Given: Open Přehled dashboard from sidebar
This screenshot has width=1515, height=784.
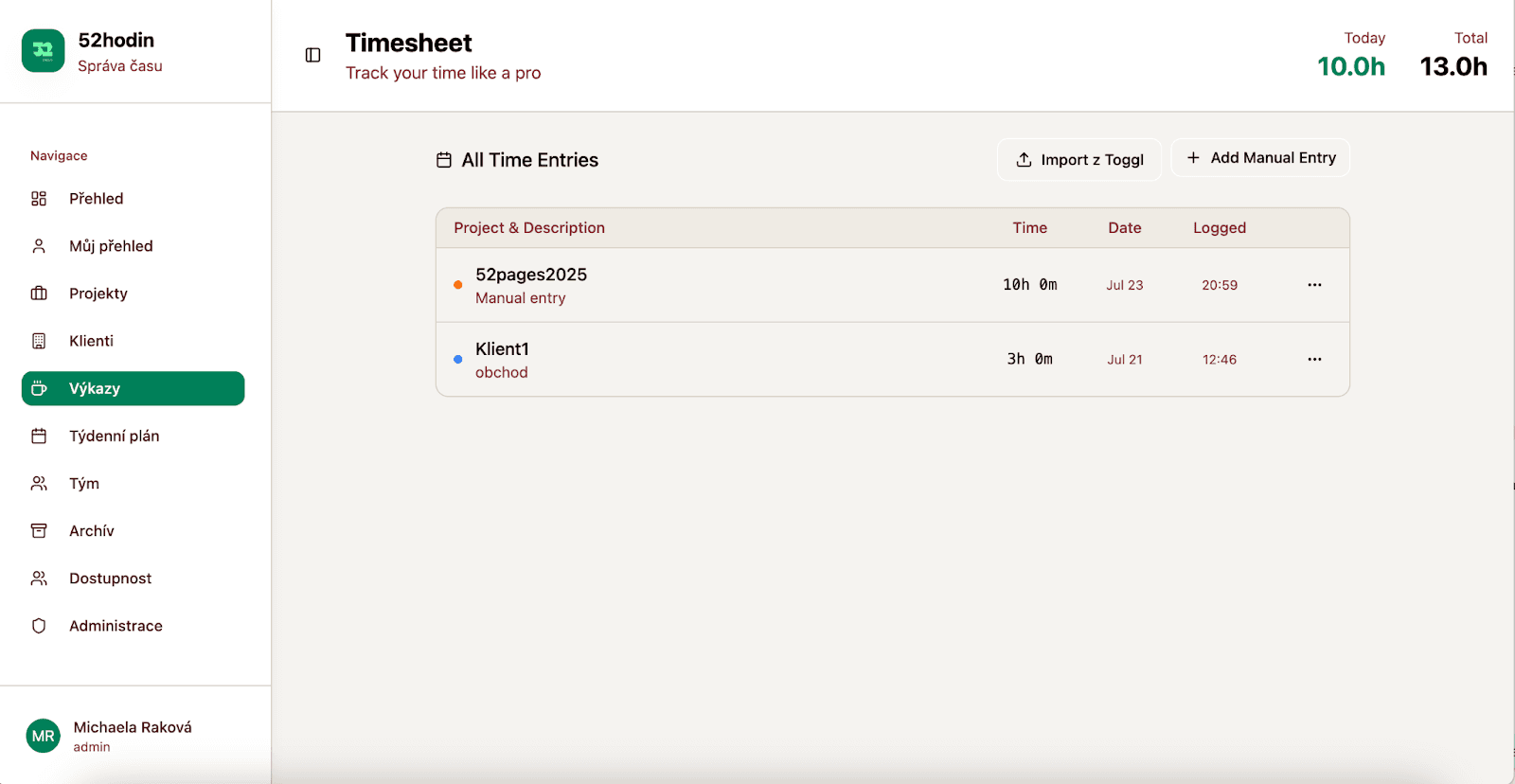Looking at the screenshot, I should click(x=96, y=199).
